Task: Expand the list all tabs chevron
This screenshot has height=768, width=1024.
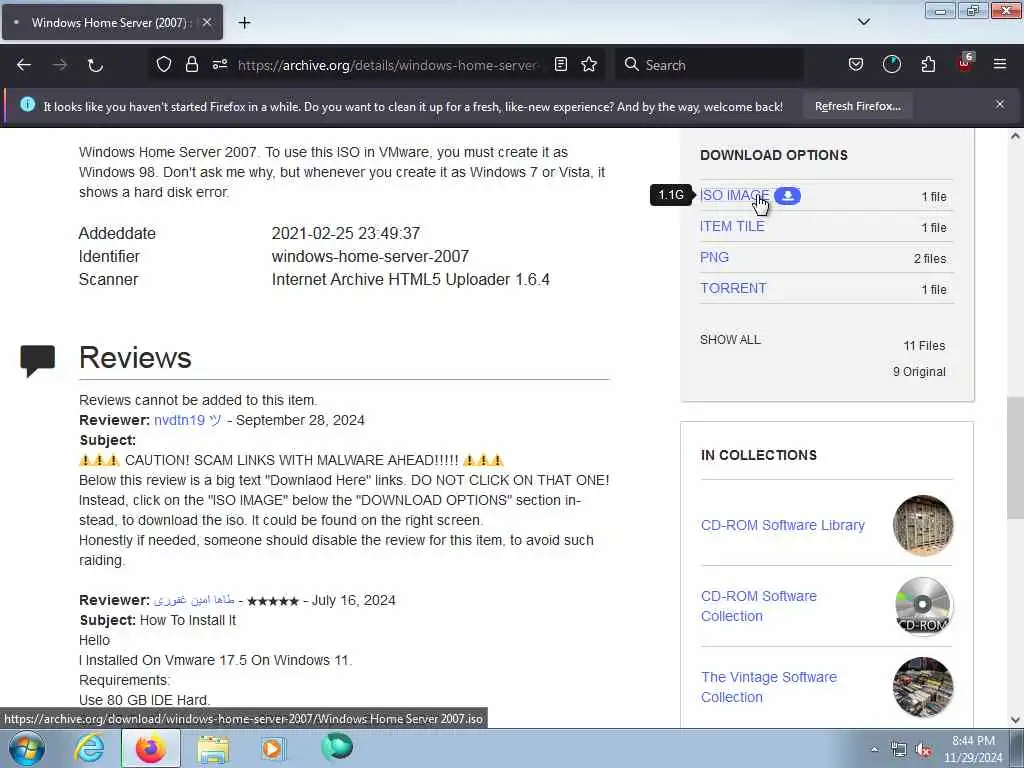Action: click(x=863, y=22)
